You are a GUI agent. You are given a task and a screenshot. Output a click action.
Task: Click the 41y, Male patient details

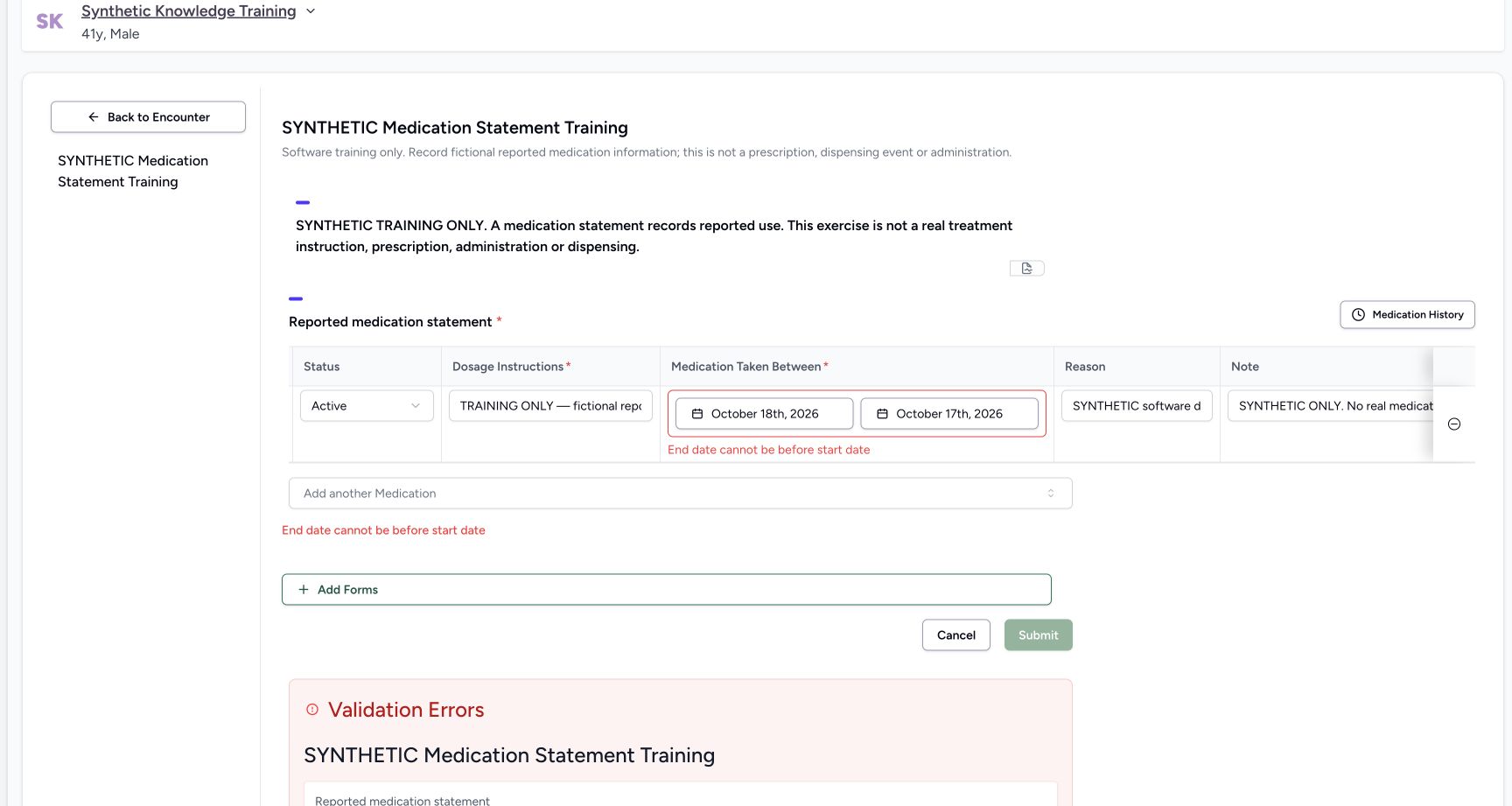click(110, 34)
